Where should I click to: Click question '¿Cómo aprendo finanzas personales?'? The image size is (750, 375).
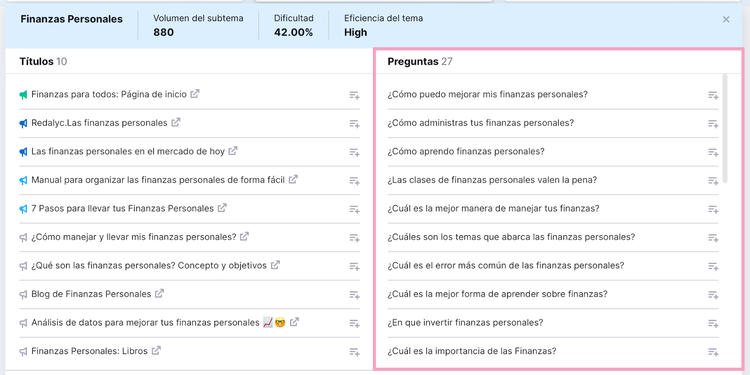[466, 152]
